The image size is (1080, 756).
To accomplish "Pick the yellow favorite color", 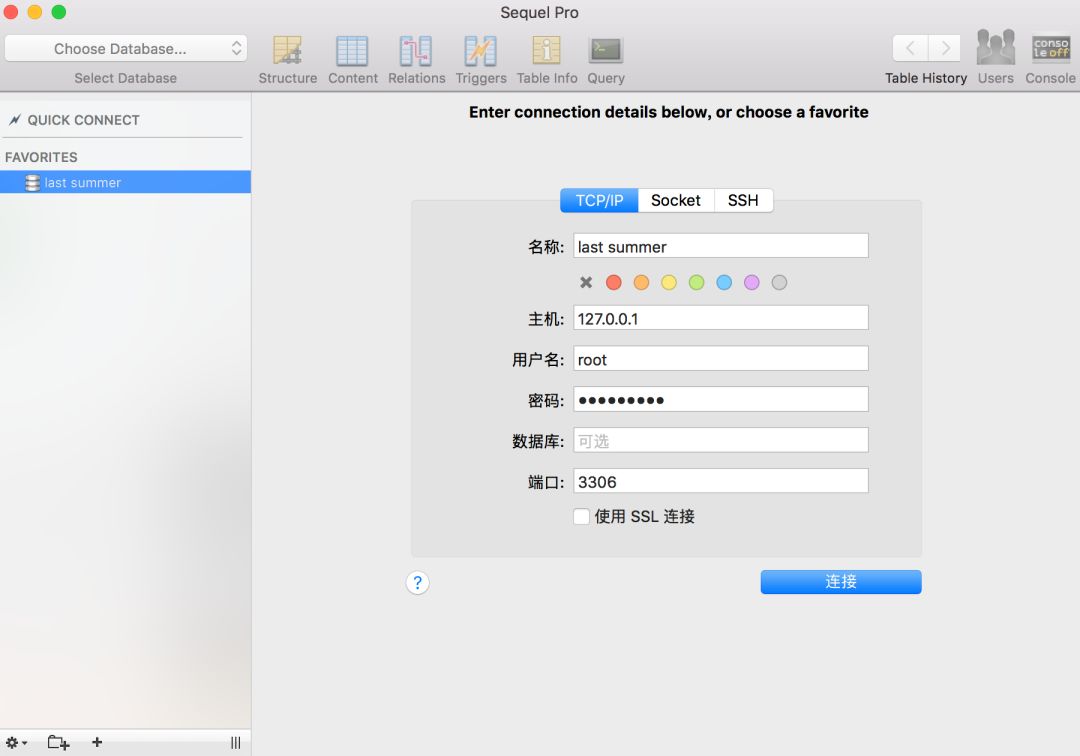I will pos(669,282).
